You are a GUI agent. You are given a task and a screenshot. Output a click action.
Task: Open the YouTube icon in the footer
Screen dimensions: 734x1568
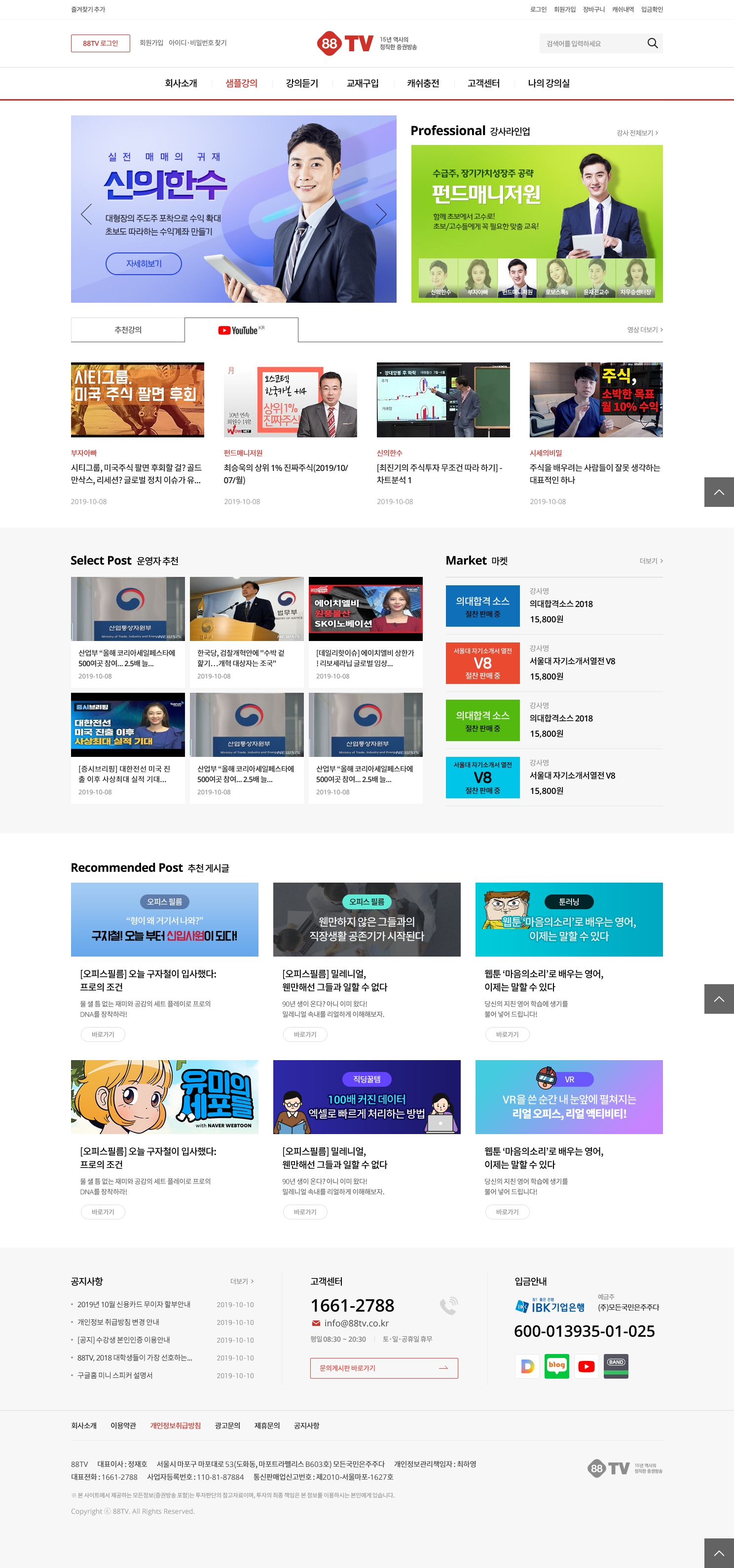coord(586,1366)
